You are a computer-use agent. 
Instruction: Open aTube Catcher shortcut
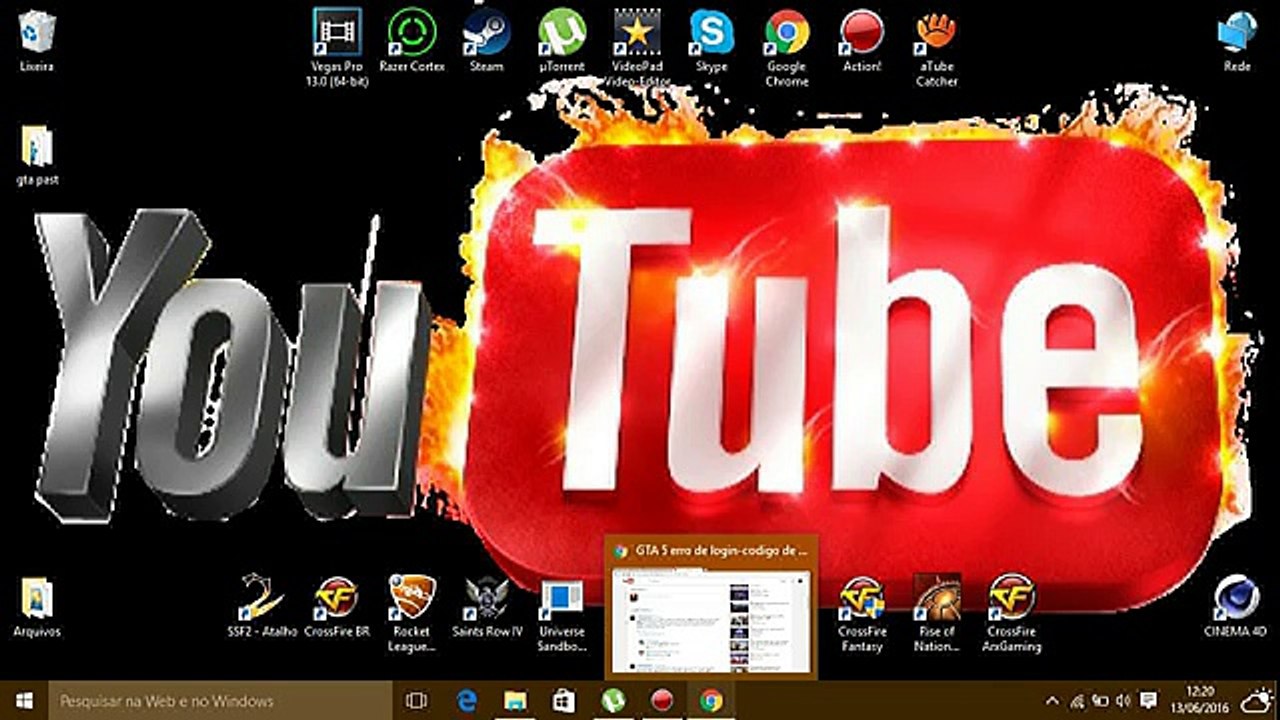coord(937,47)
